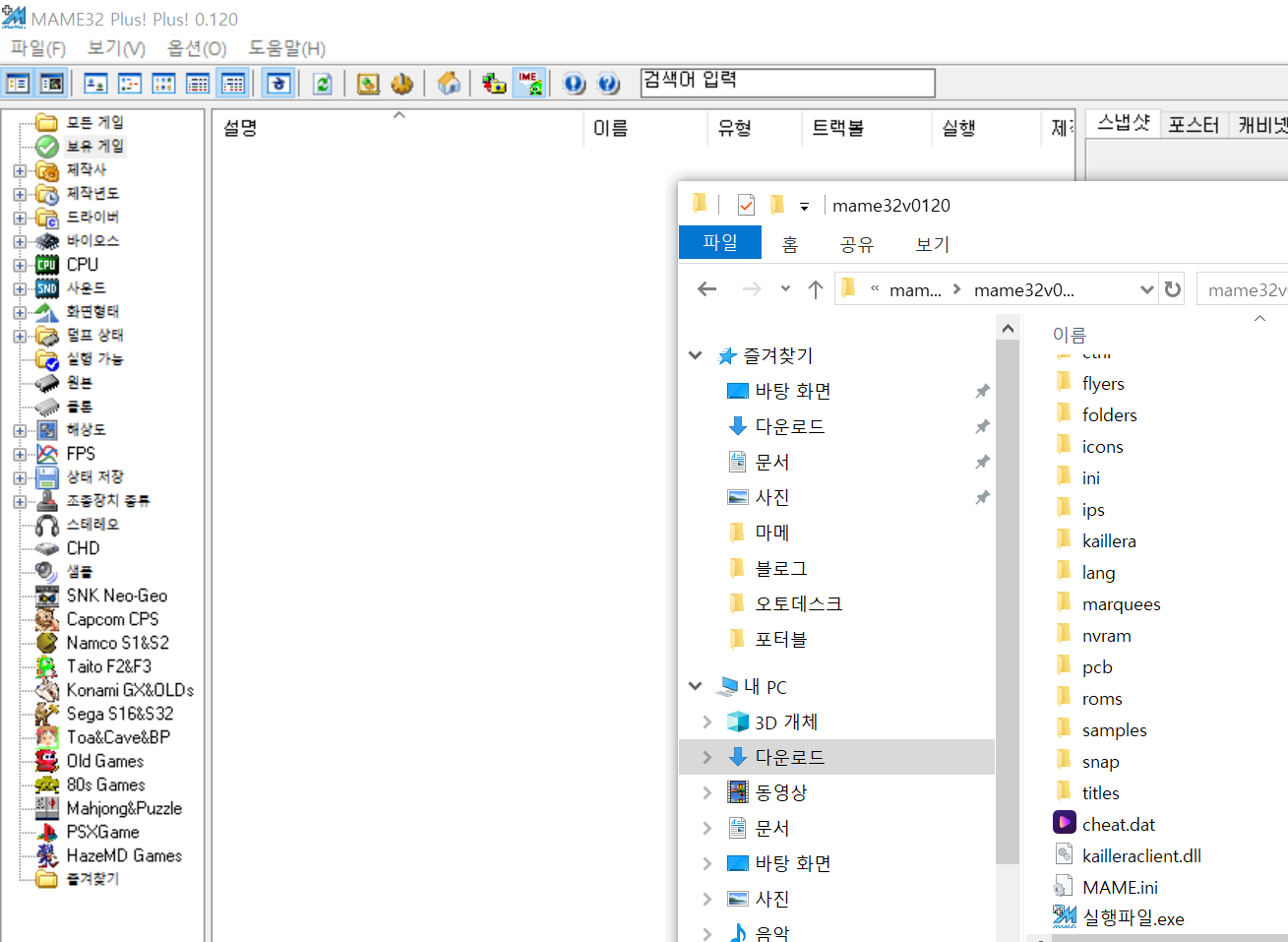Click the 상태 저장 floppy disk icon
The height and width of the screenshot is (942, 1288).
(47, 477)
